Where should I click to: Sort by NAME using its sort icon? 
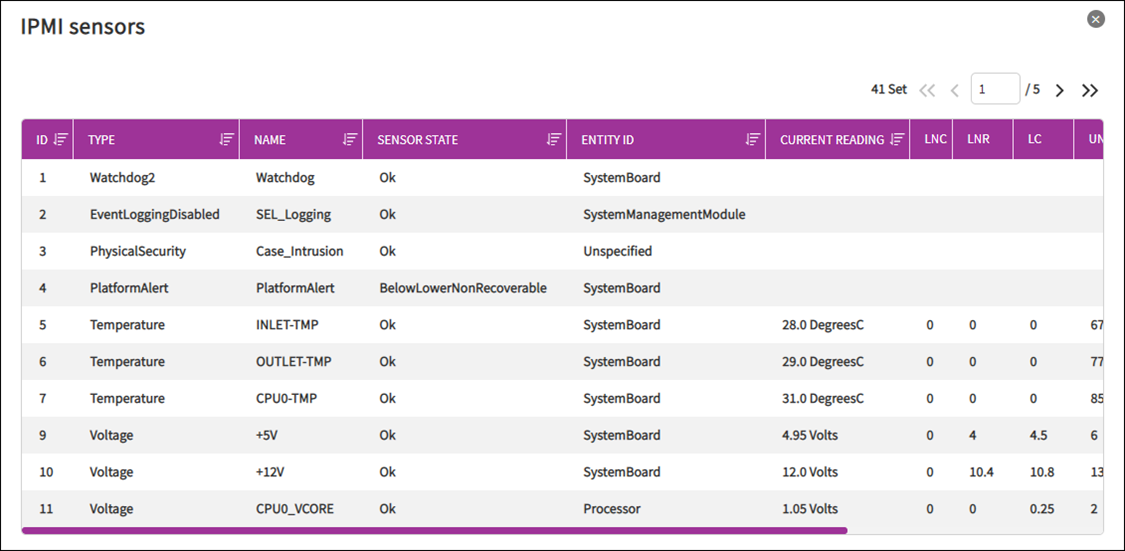click(x=349, y=140)
